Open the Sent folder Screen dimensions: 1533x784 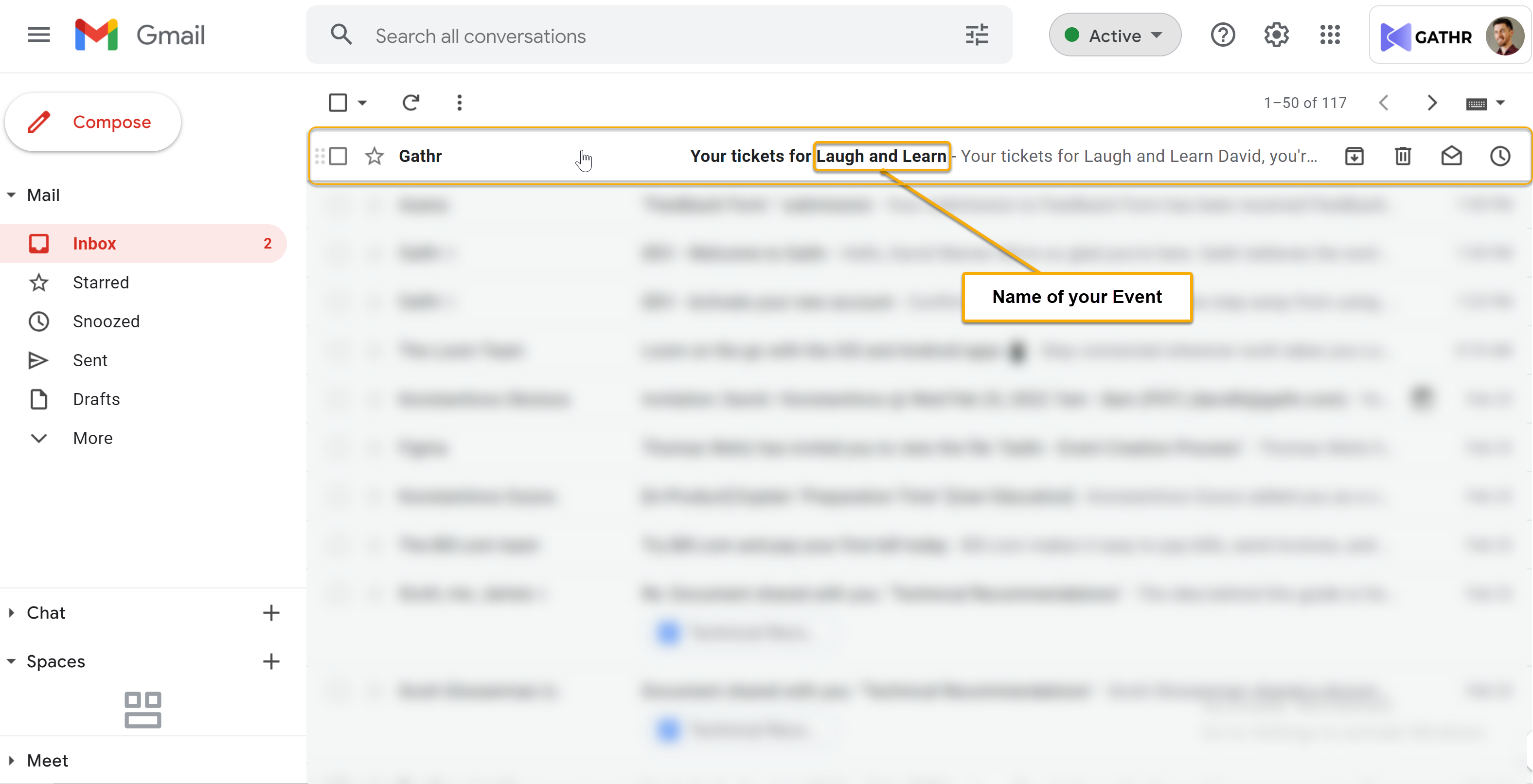coord(90,360)
